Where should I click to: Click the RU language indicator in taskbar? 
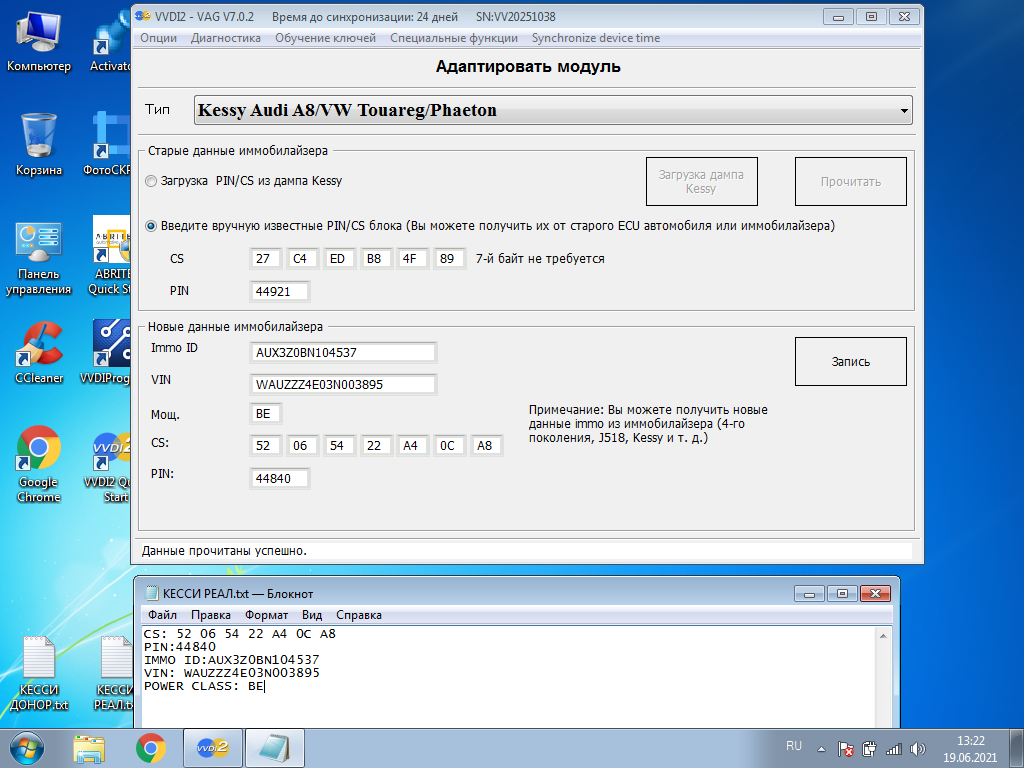794,746
